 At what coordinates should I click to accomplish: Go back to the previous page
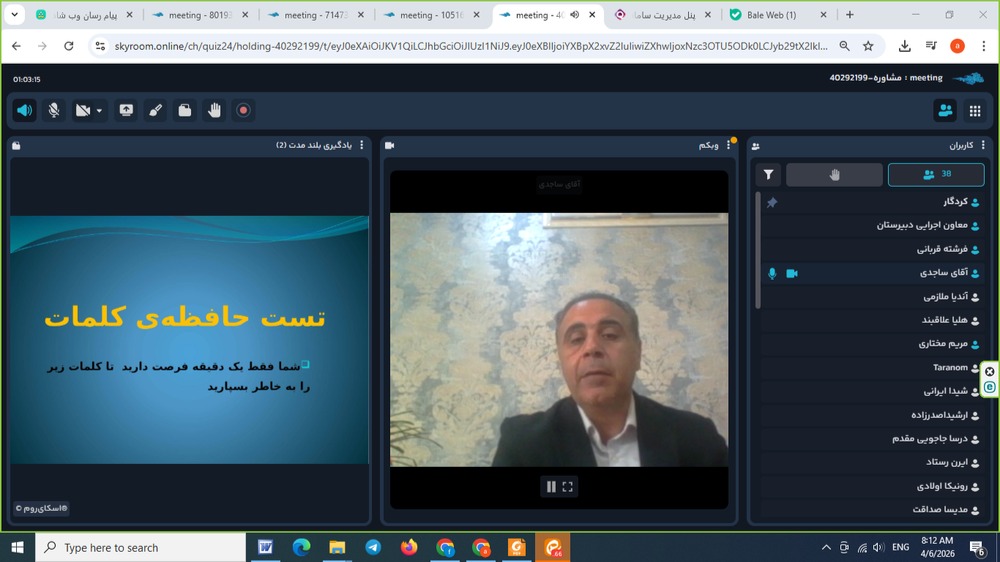tap(17, 46)
